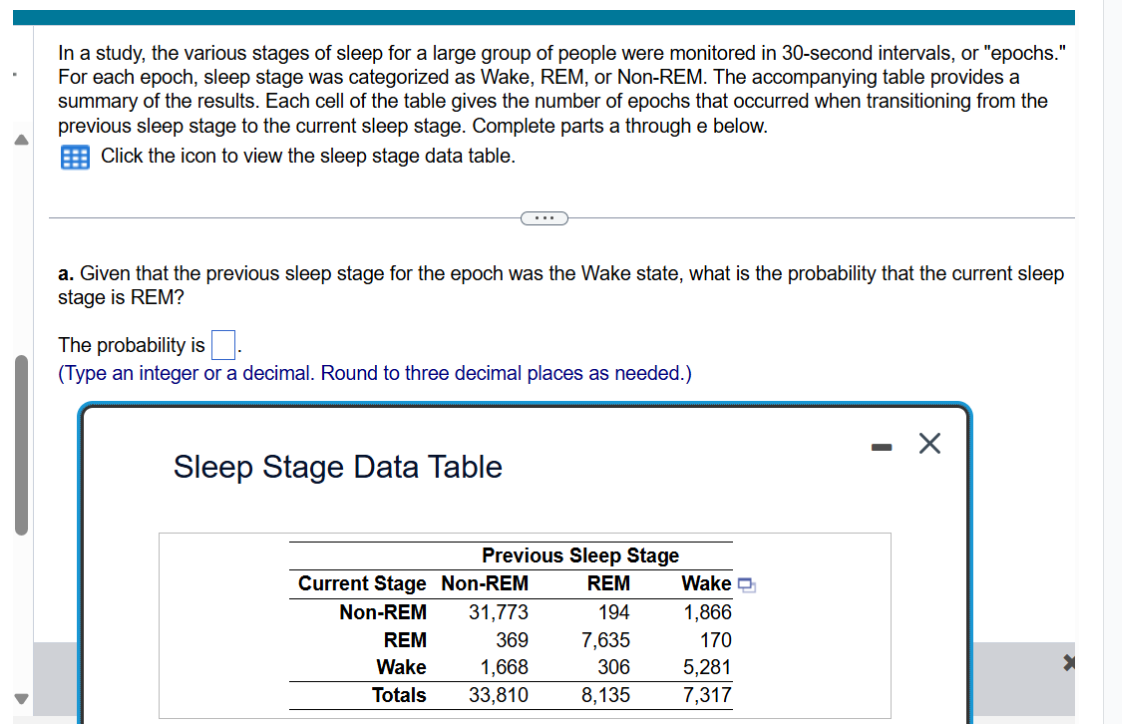Select the 369 cell in REM row

pos(512,640)
